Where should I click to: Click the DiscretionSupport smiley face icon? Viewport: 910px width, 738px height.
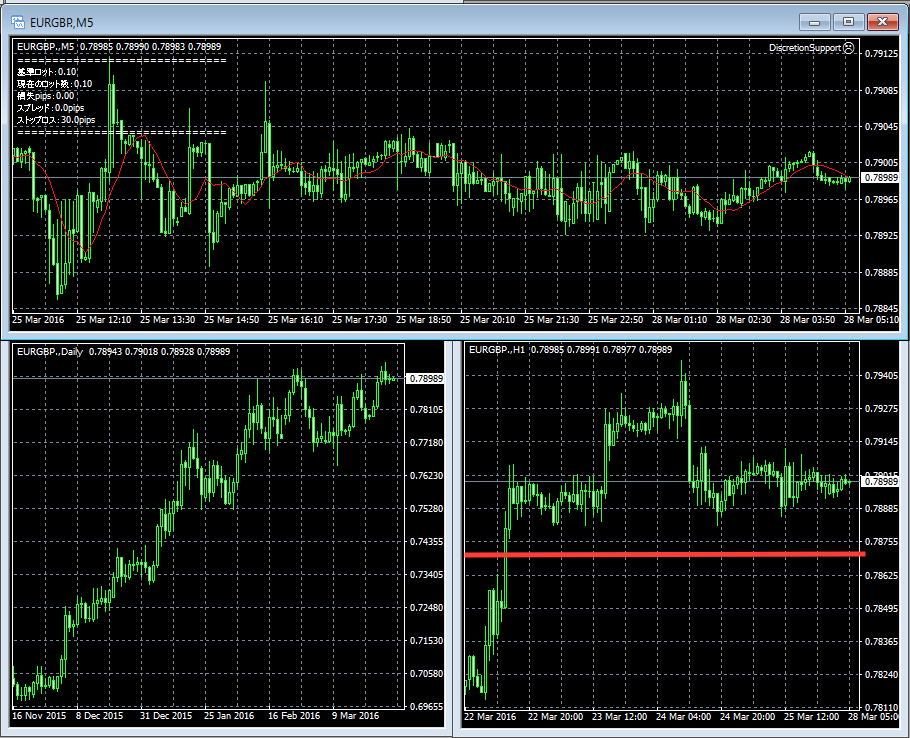848,47
